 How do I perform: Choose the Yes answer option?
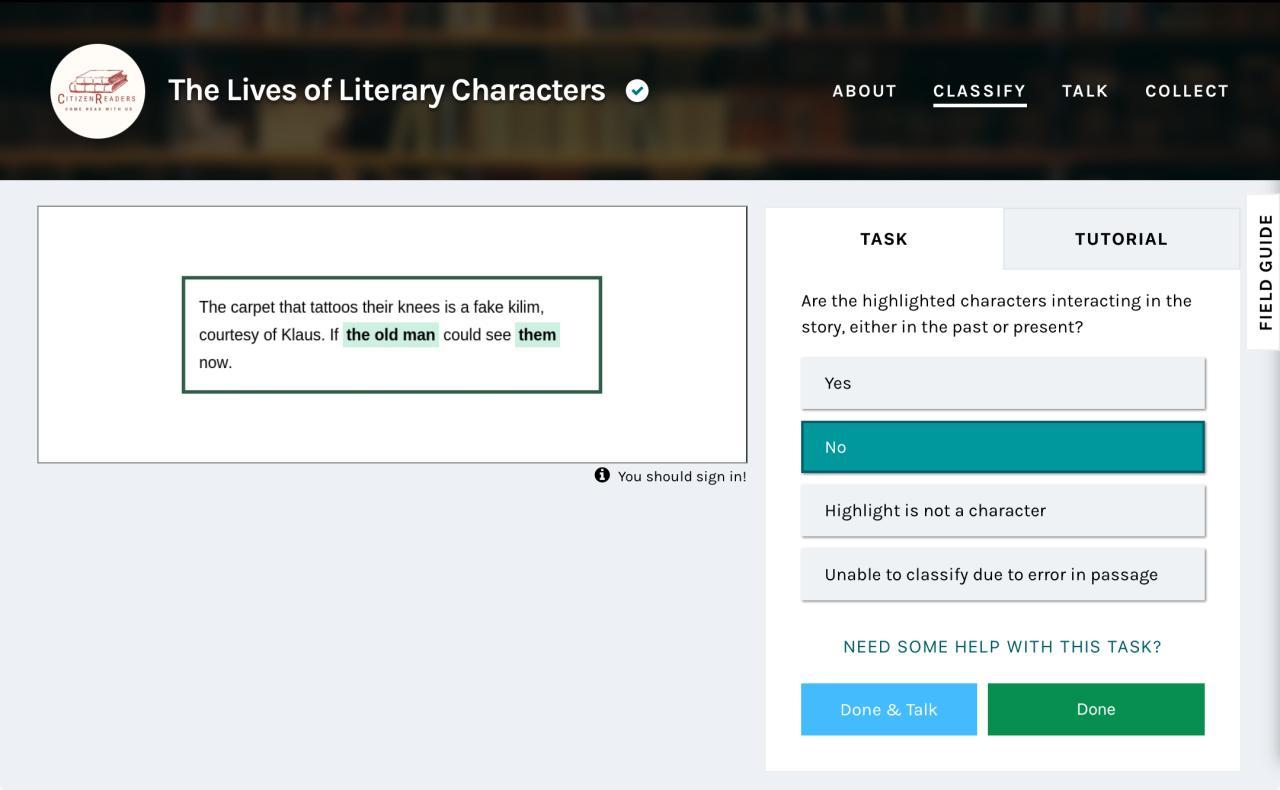pyautogui.click(x=1002, y=383)
